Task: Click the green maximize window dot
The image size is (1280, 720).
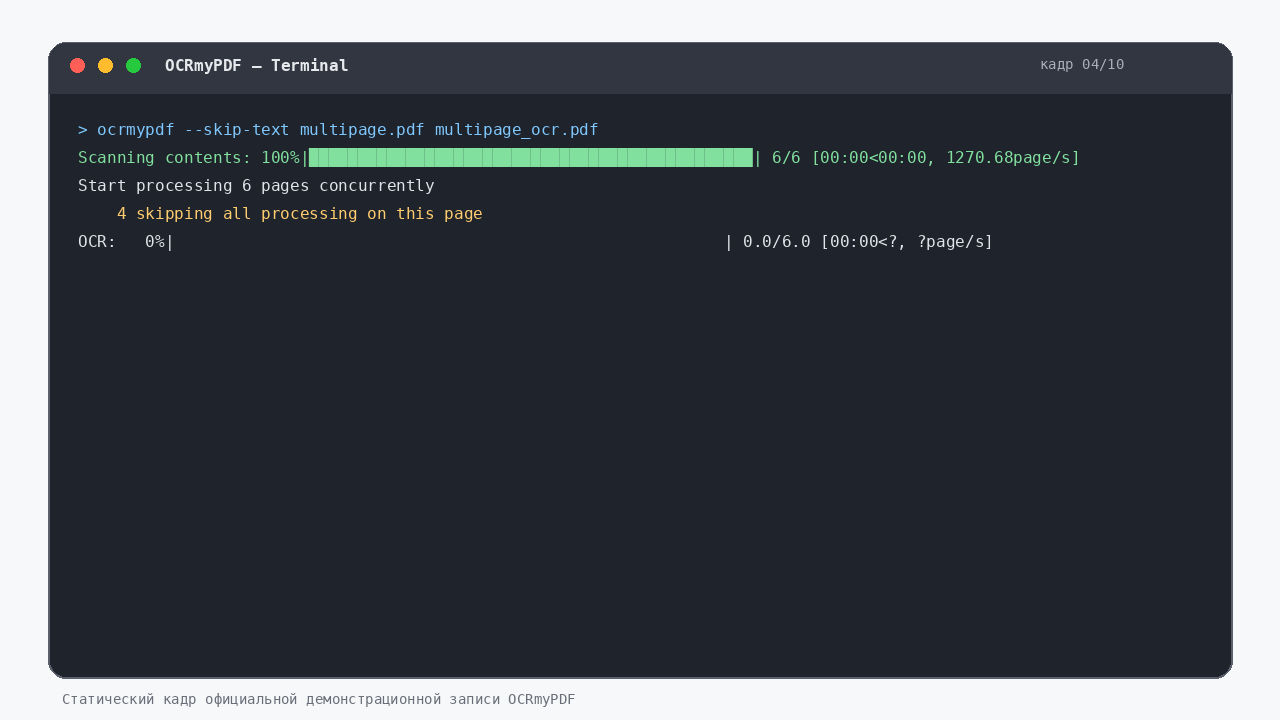Action: [x=133, y=66]
